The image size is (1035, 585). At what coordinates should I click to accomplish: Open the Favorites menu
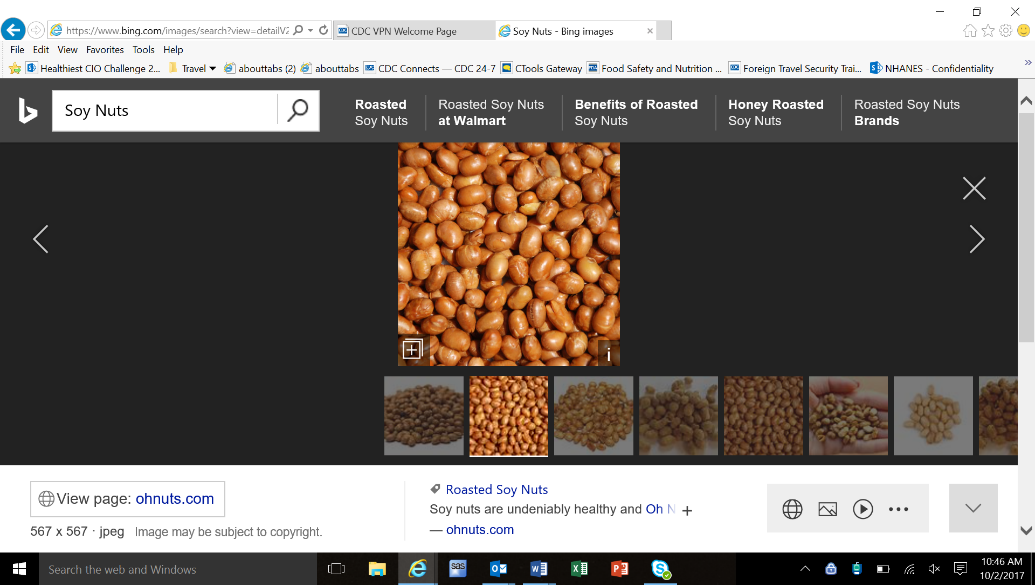pos(105,50)
